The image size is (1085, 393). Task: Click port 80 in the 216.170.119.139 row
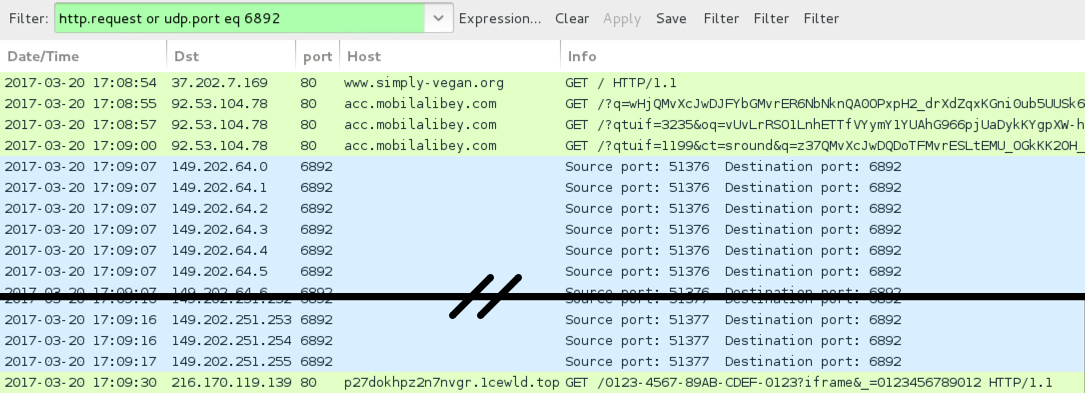tap(309, 383)
